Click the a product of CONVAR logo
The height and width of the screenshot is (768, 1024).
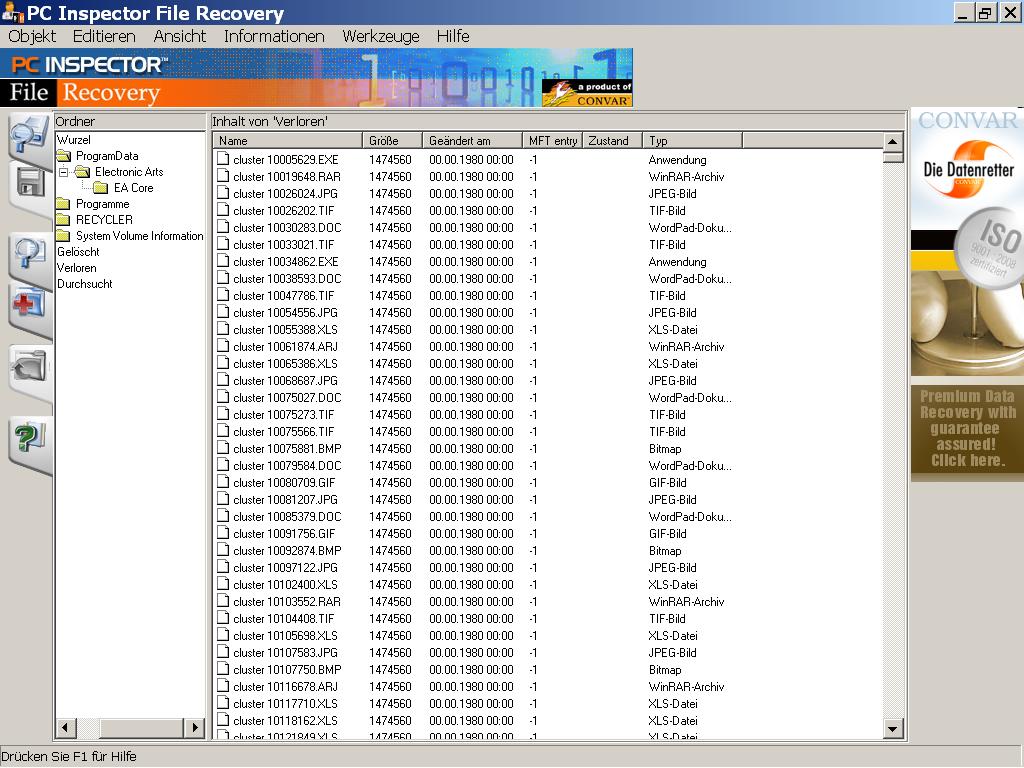[587, 93]
